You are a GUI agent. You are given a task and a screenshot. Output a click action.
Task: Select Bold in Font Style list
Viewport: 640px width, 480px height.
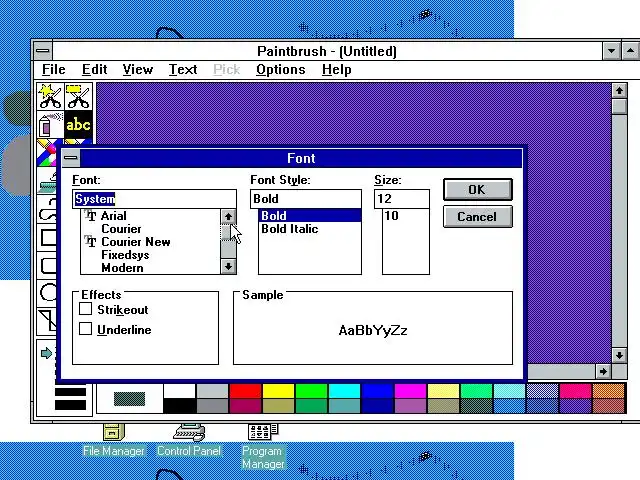(310, 216)
